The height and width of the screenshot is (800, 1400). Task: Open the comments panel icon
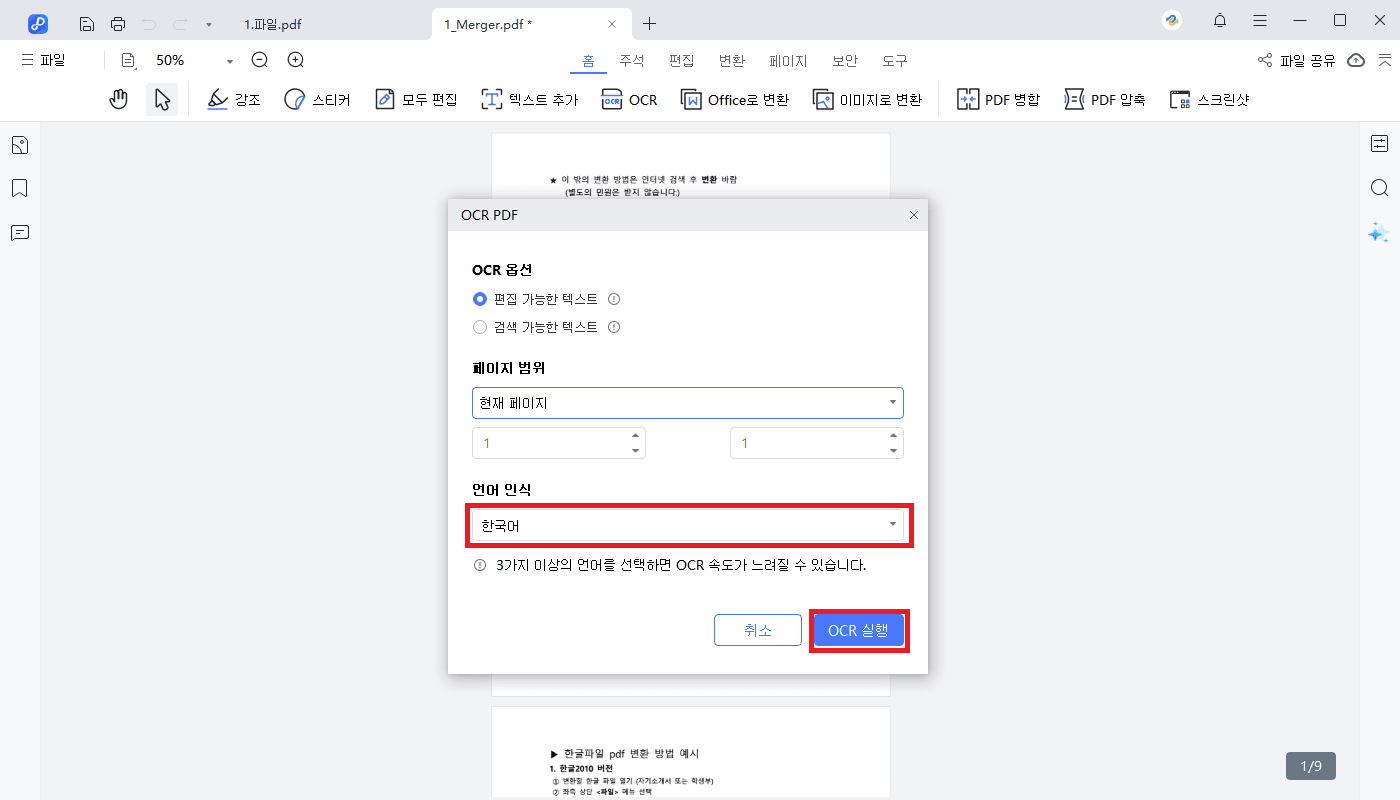(19, 232)
